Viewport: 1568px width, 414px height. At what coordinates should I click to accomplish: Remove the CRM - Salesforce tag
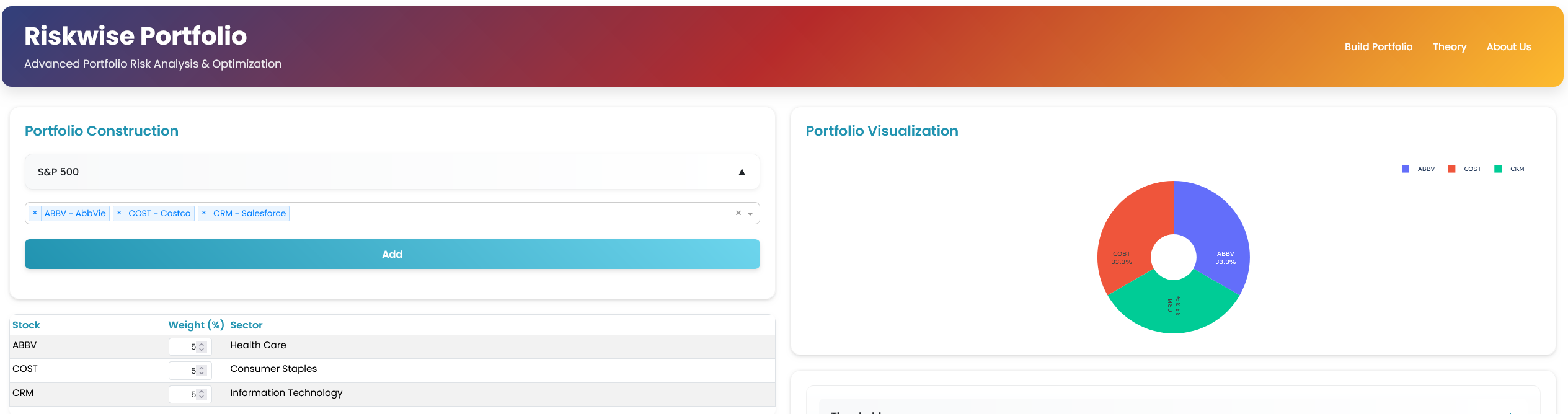(x=204, y=213)
